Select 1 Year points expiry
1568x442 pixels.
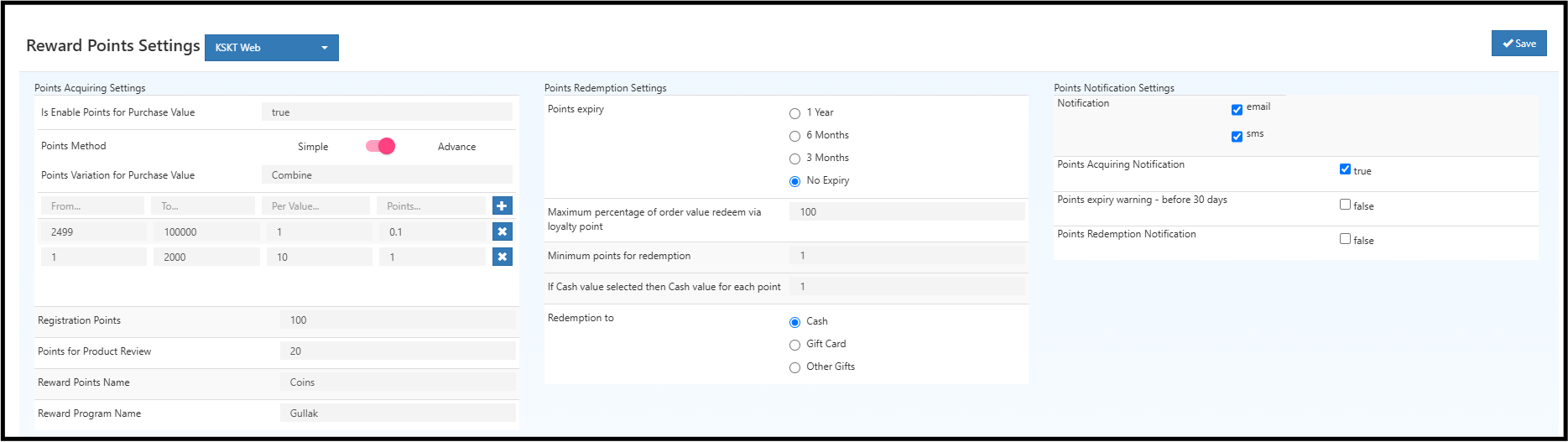point(794,113)
